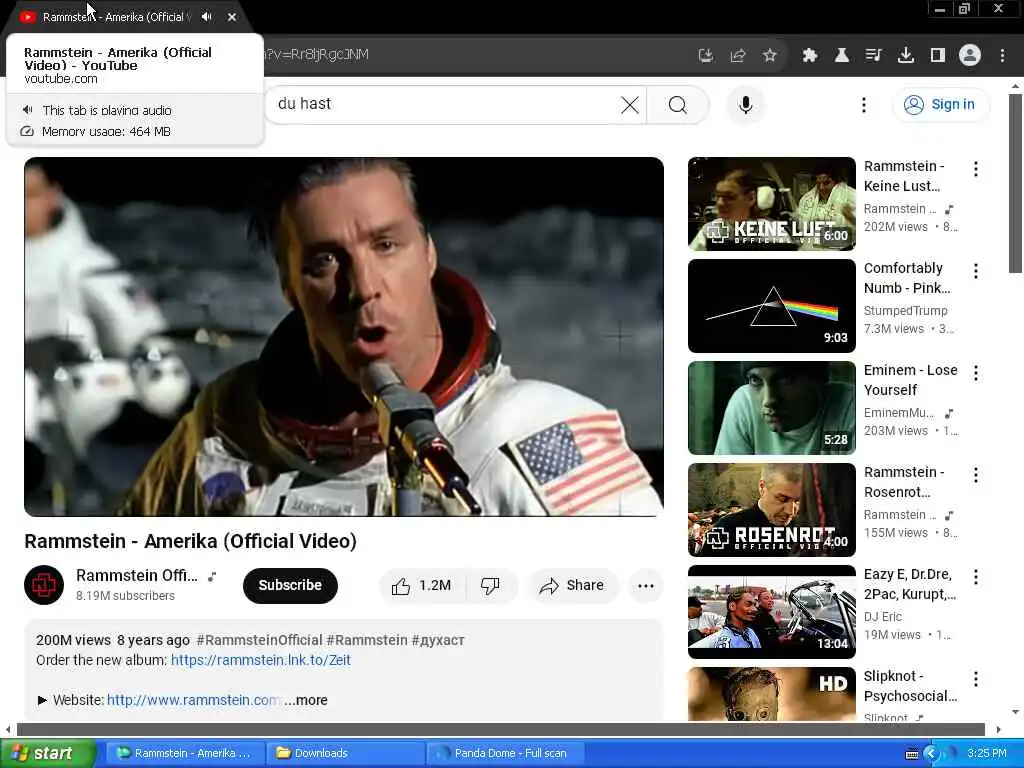Clear the 'du hast' search text

click(630, 104)
